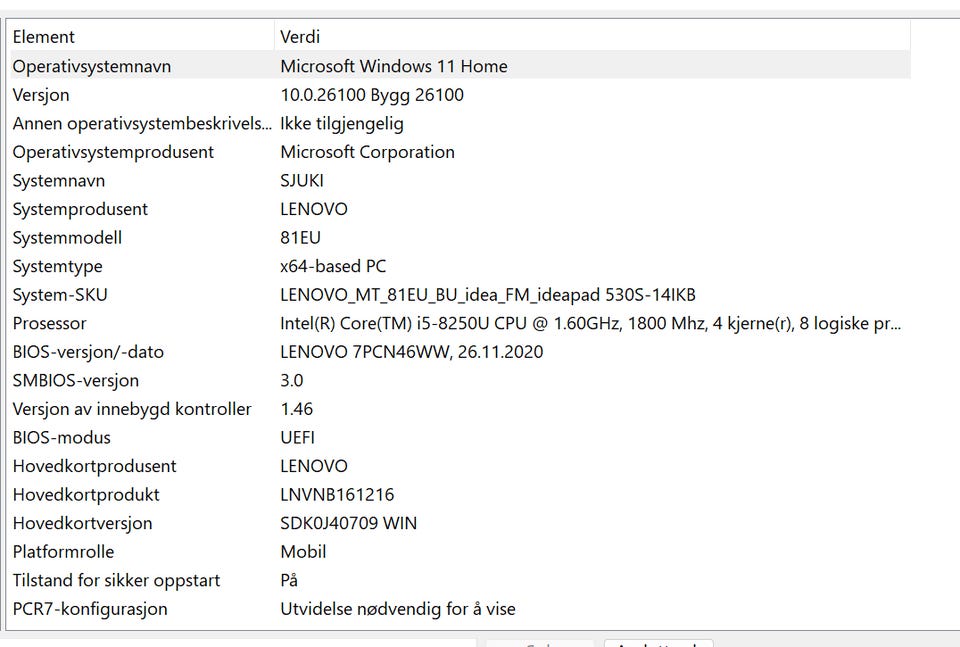Select the value Microsoft Windows 11 Home
The width and height of the screenshot is (960, 647).
click(x=394, y=66)
